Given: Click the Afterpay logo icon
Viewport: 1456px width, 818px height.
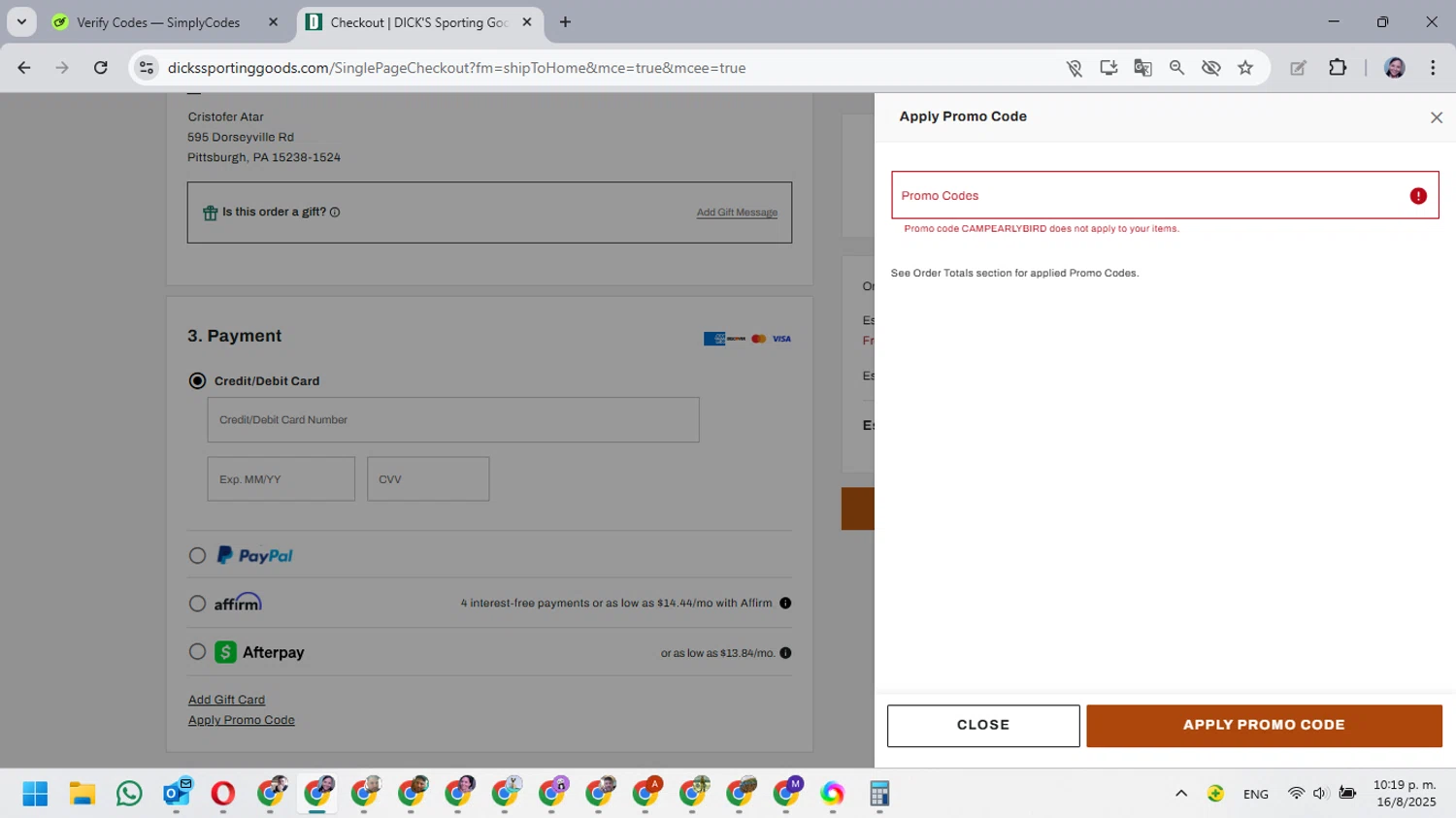Looking at the screenshot, I should click(225, 652).
